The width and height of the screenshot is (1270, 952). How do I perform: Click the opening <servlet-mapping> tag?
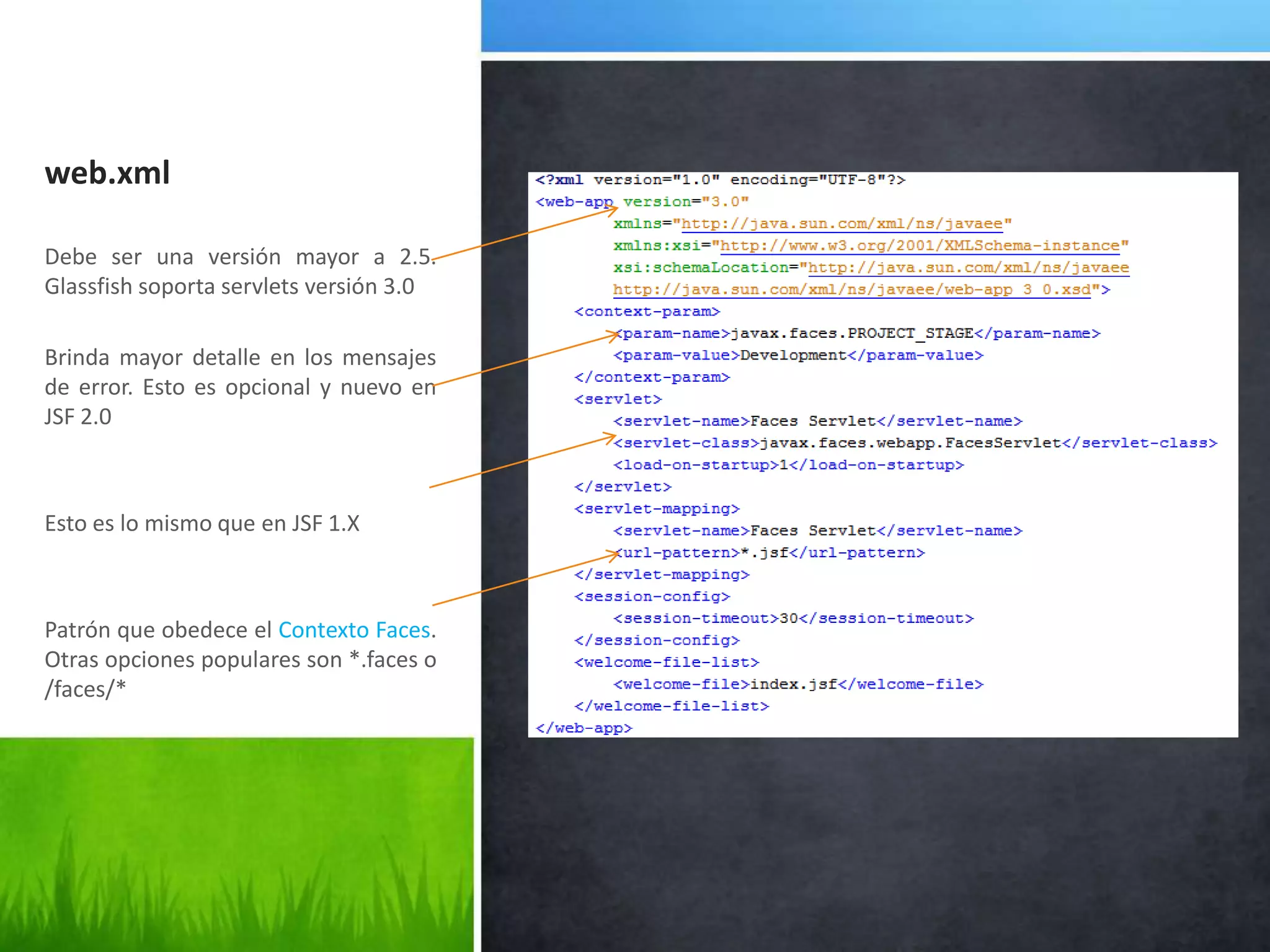[x=657, y=509]
